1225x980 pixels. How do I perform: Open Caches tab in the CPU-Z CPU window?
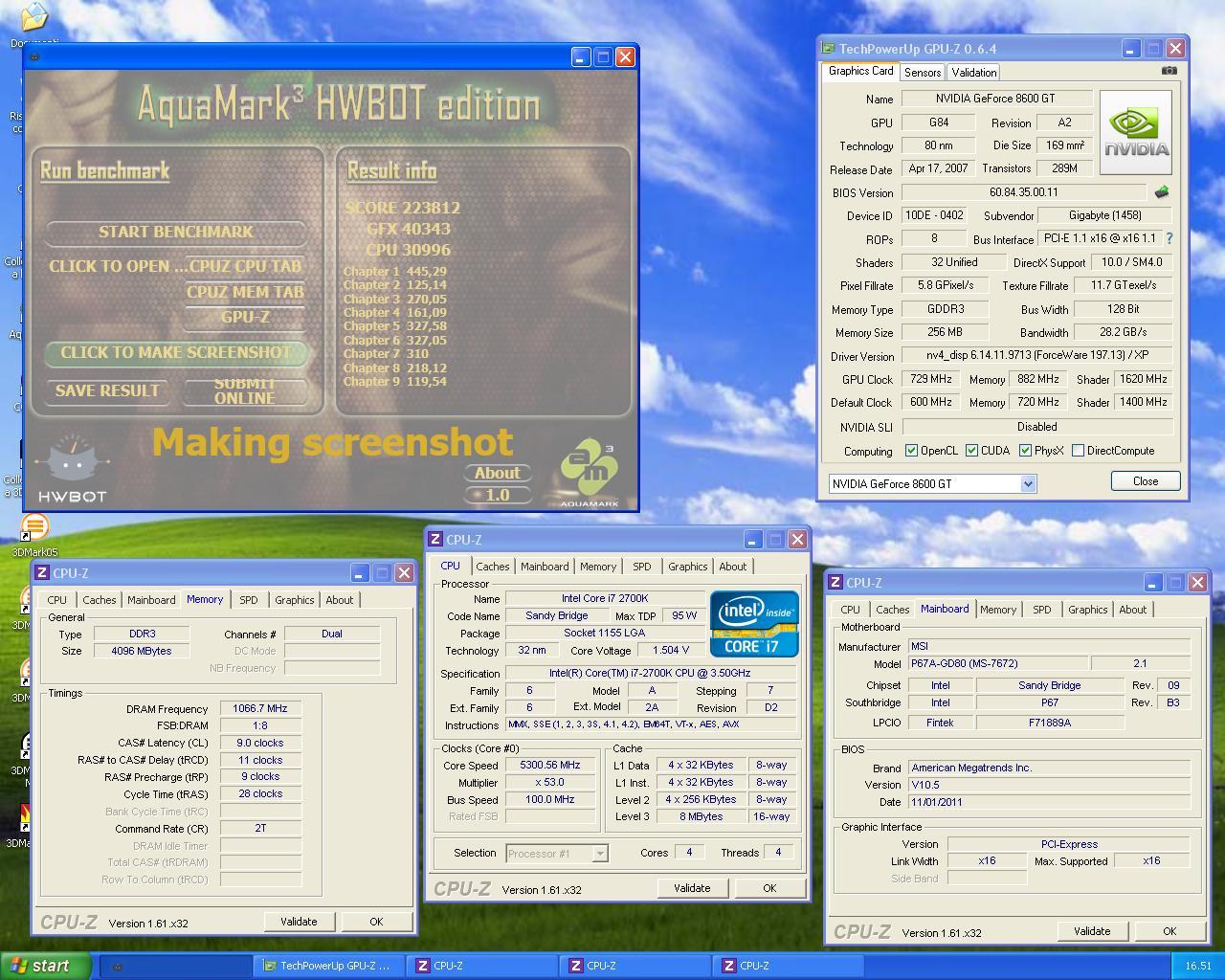(493, 567)
